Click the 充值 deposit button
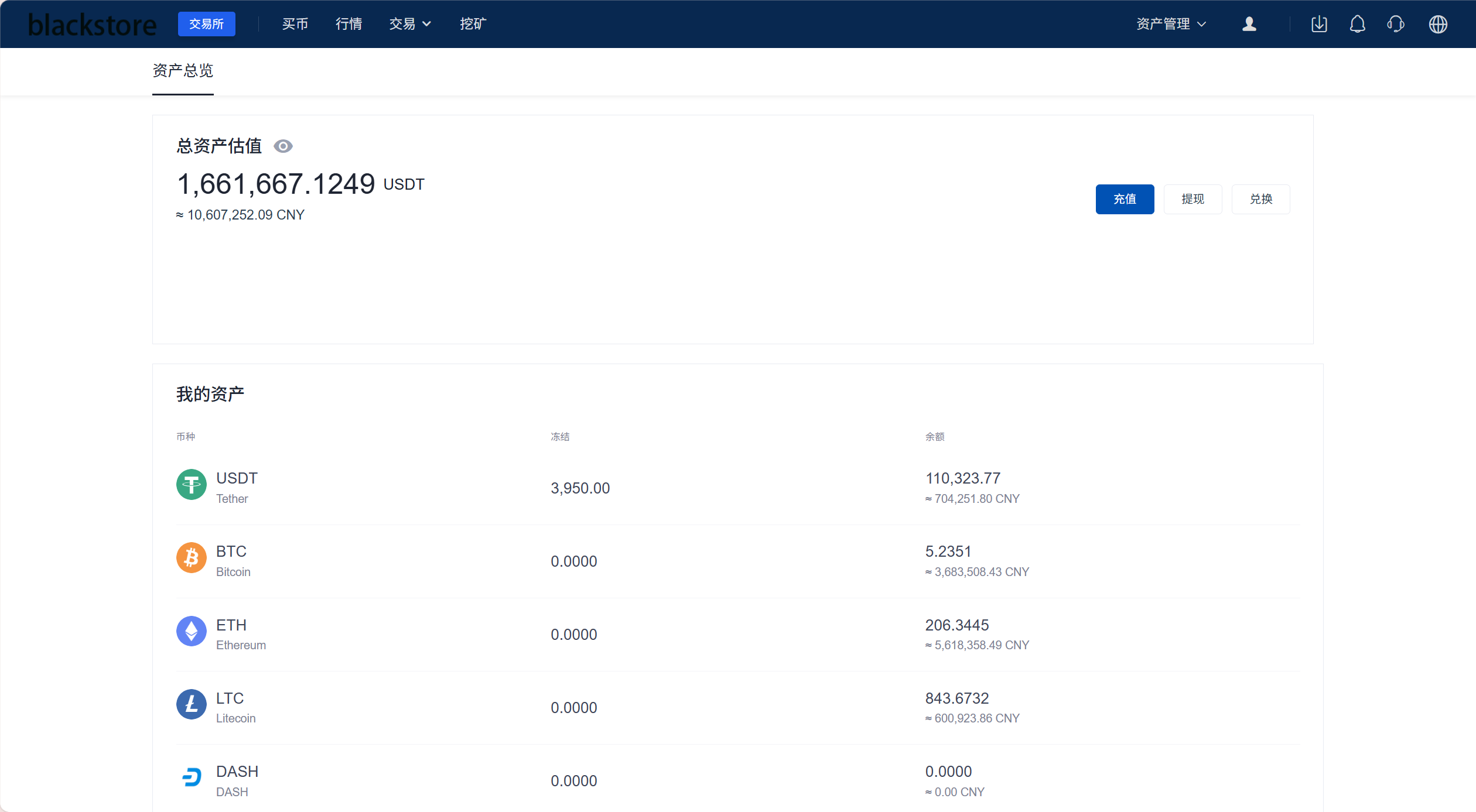Image resolution: width=1476 pixels, height=812 pixels. [x=1124, y=199]
